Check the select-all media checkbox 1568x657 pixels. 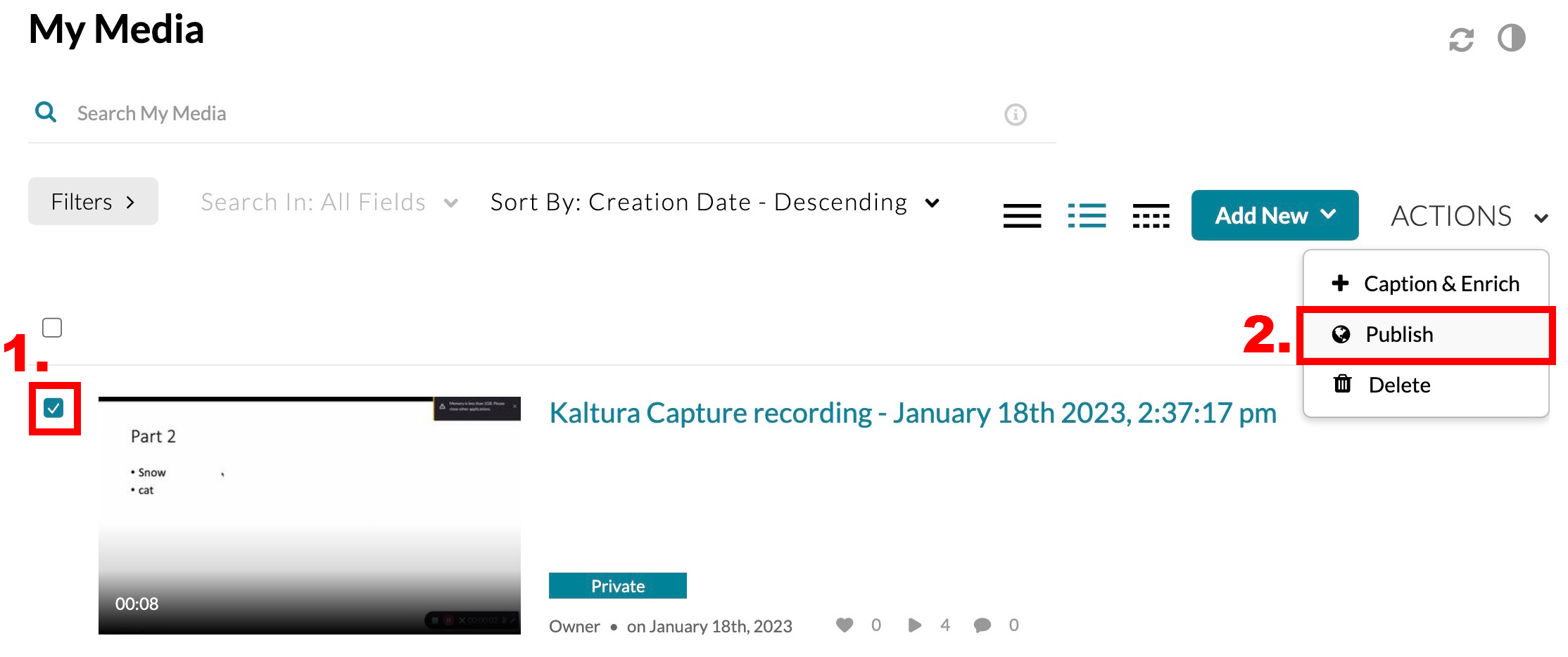click(x=52, y=327)
